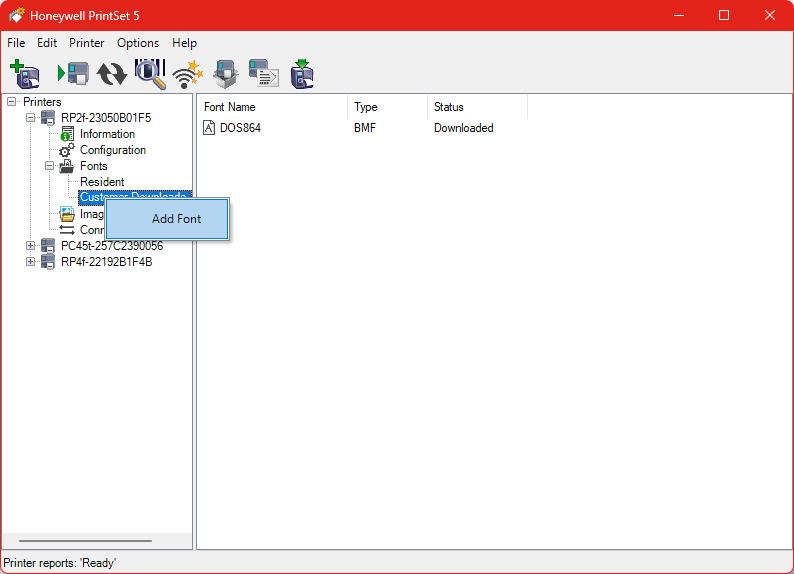This screenshot has height=574, width=794.
Task: Expand the PC45t-257C2390056 printer node
Action: point(30,246)
